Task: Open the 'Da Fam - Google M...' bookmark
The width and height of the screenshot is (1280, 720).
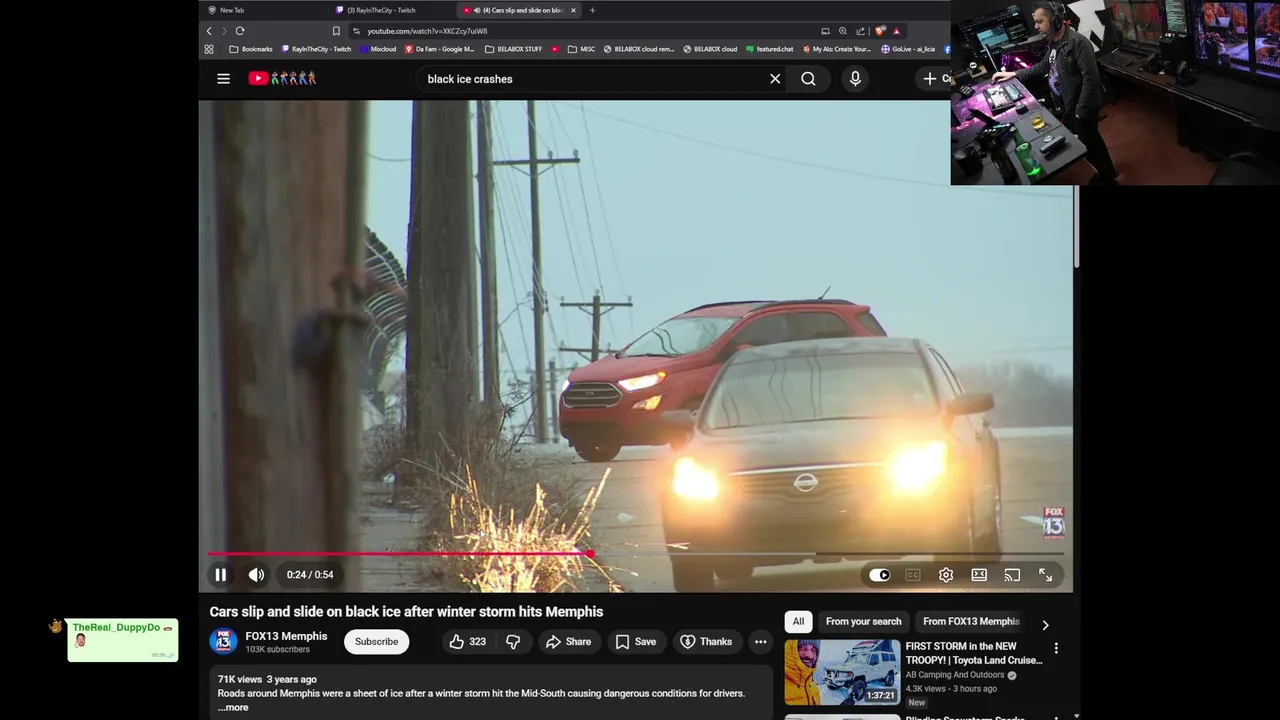Action: pos(439,49)
